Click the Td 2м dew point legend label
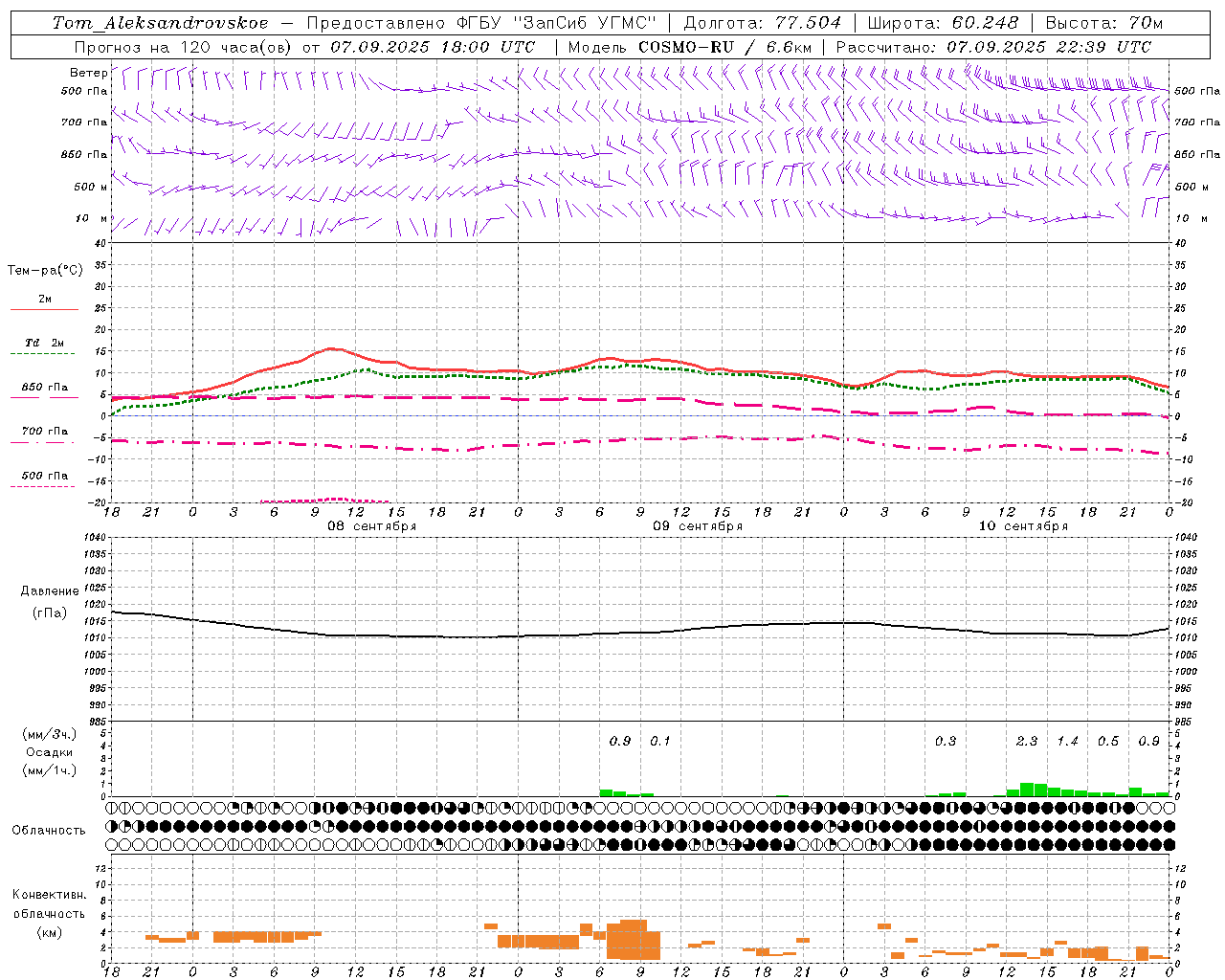The width and height of the screenshot is (1225, 980). 44,343
